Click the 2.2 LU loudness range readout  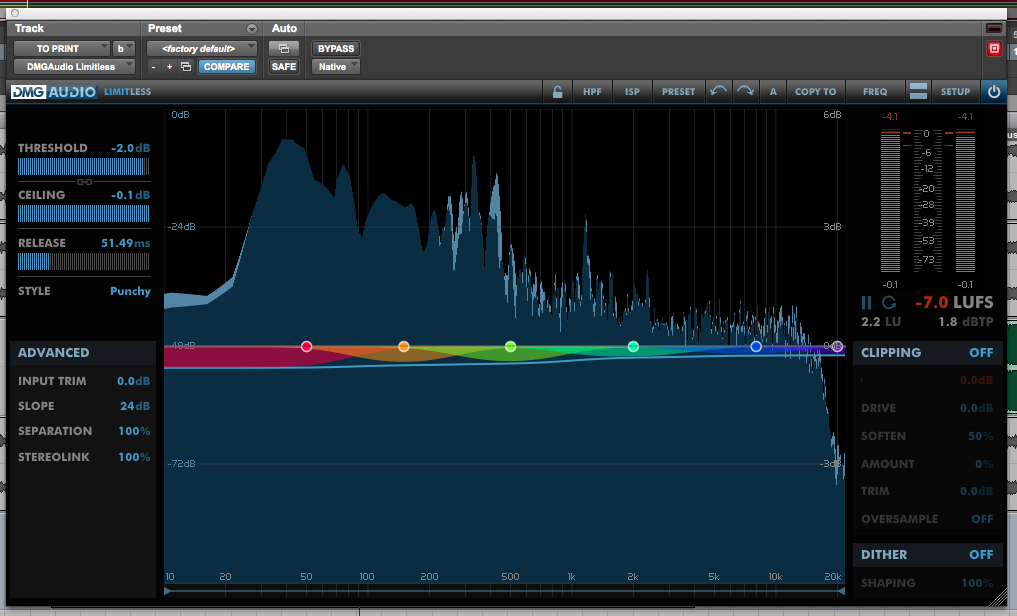tap(881, 322)
